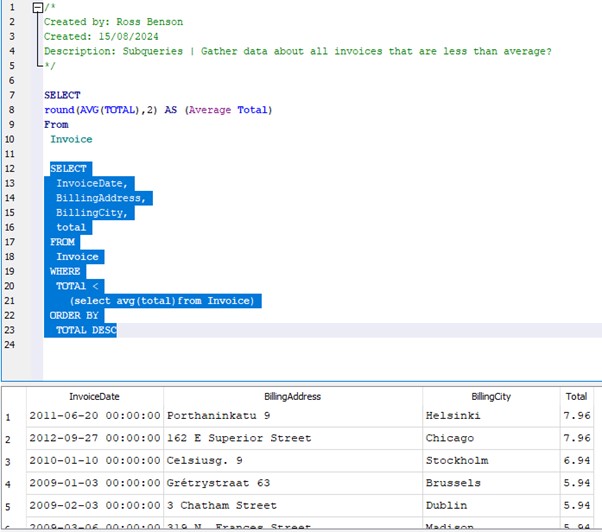Select result row number 1
The image size is (602, 532).
click(x=9, y=416)
